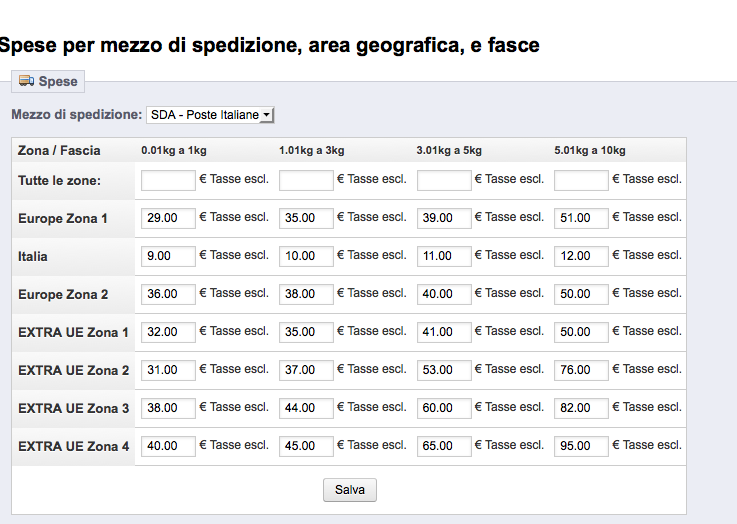Select Europe Zona 2 field showing 38.00
Image resolution: width=737 pixels, height=524 pixels.
coord(306,294)
